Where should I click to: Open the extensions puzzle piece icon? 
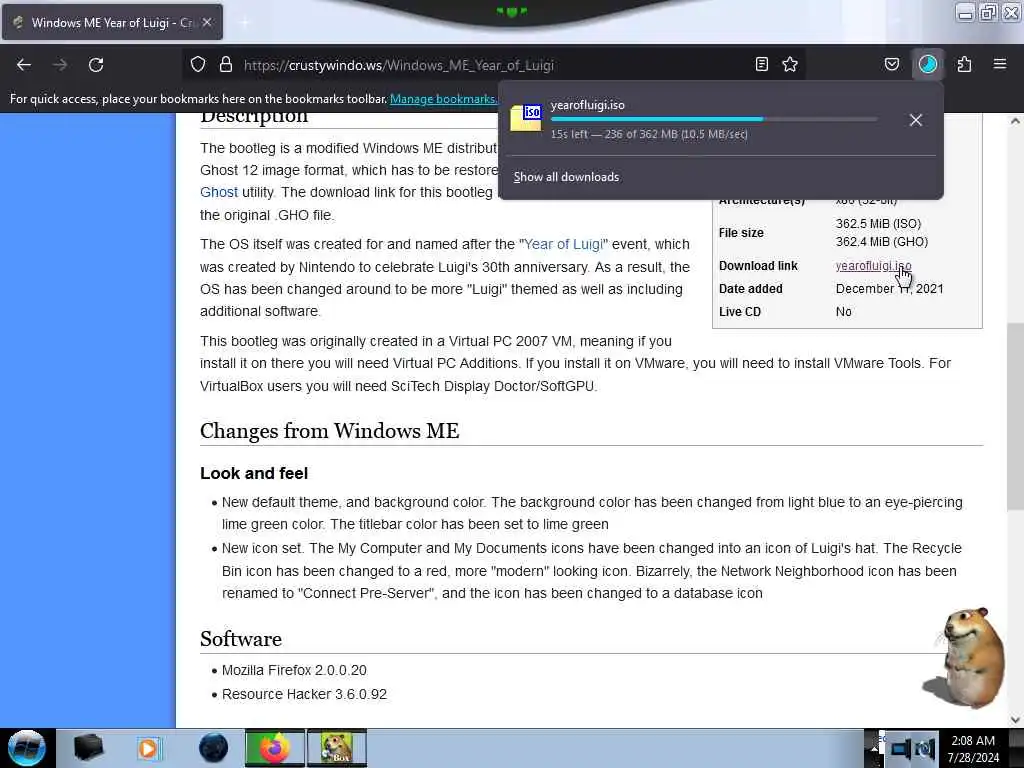point(965,65)
